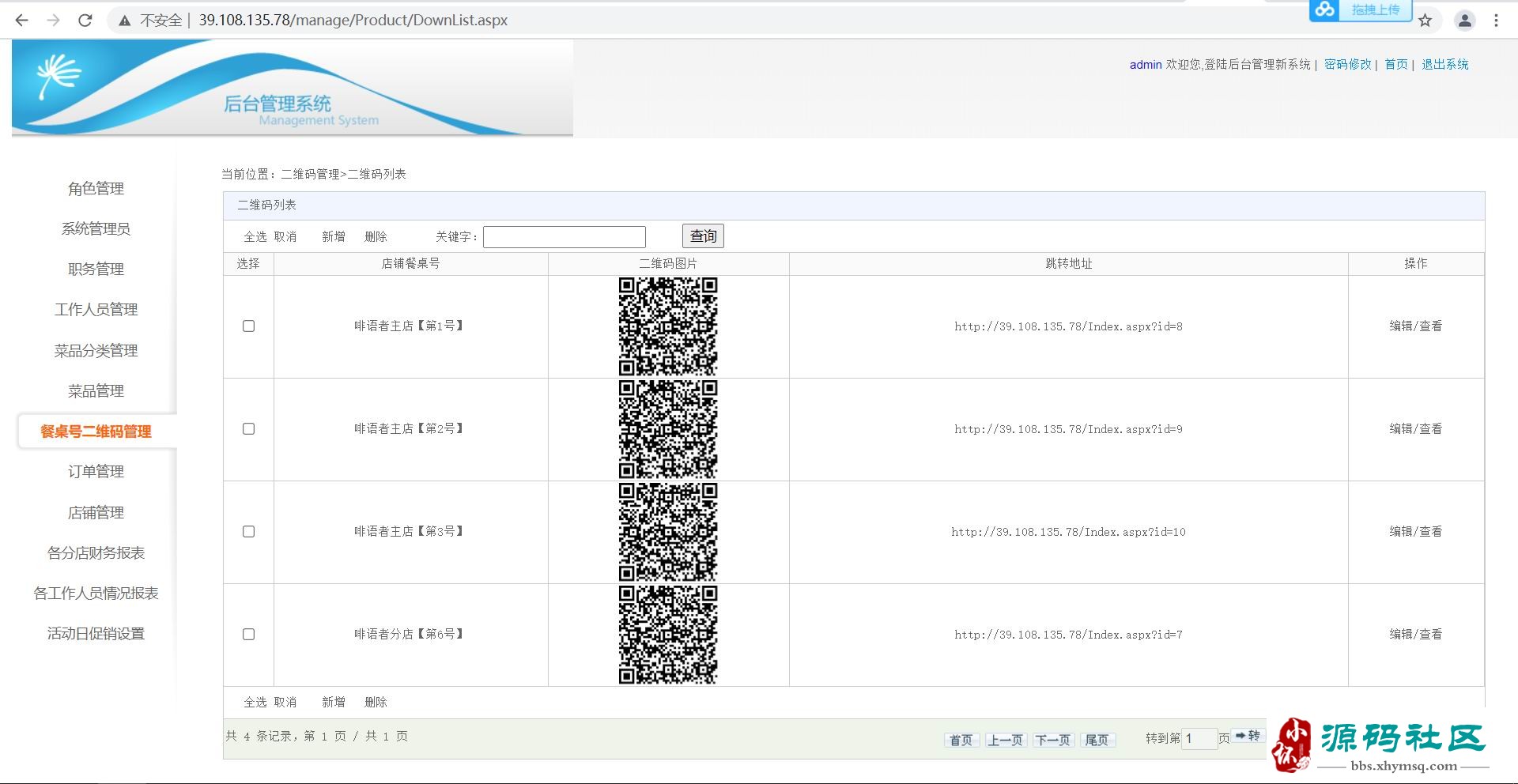Click the text 啡语者主店【第3号】

pyautogui.click(x=409, y=531)
